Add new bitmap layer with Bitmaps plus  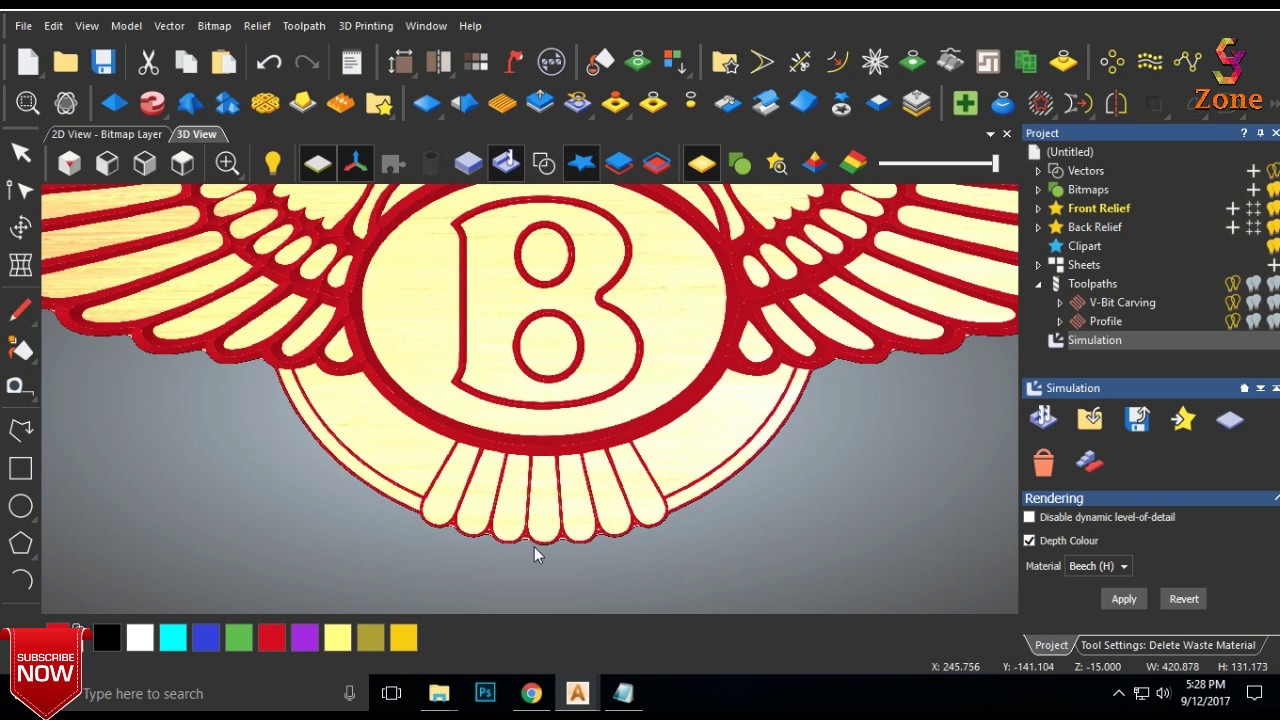pos(1253,189)
